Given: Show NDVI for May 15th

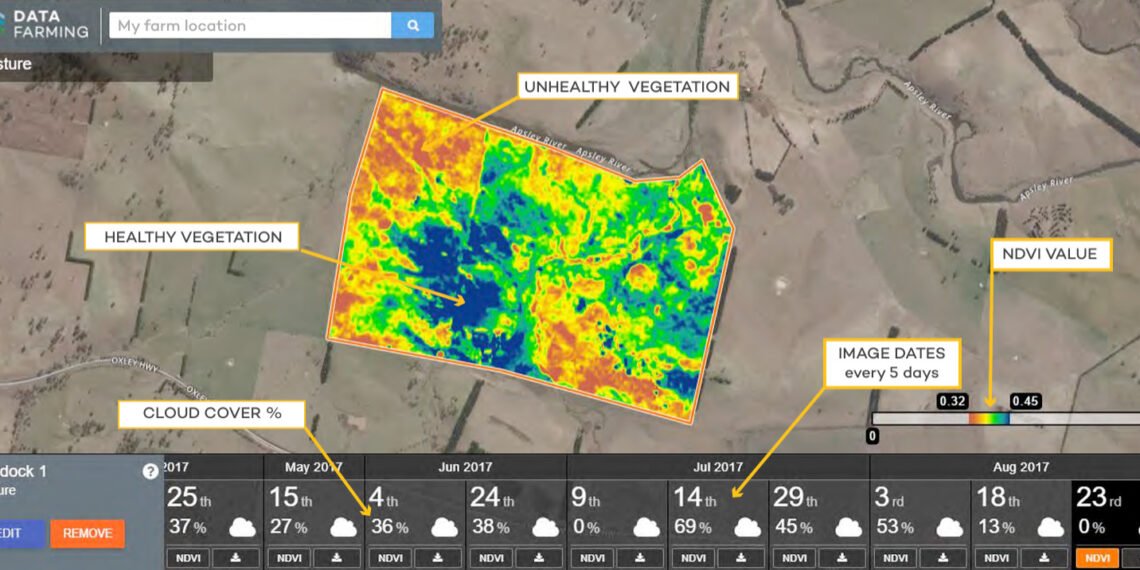Looking at the screenshot, I should [x=289, y=558].
